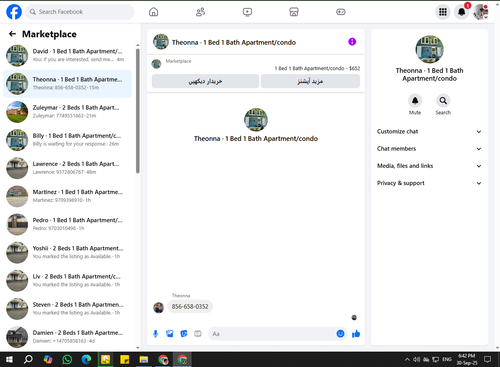The width and height of the screenshot is (500, 367).
Task: Open the Home tab icon
Action: click(153, 12)
